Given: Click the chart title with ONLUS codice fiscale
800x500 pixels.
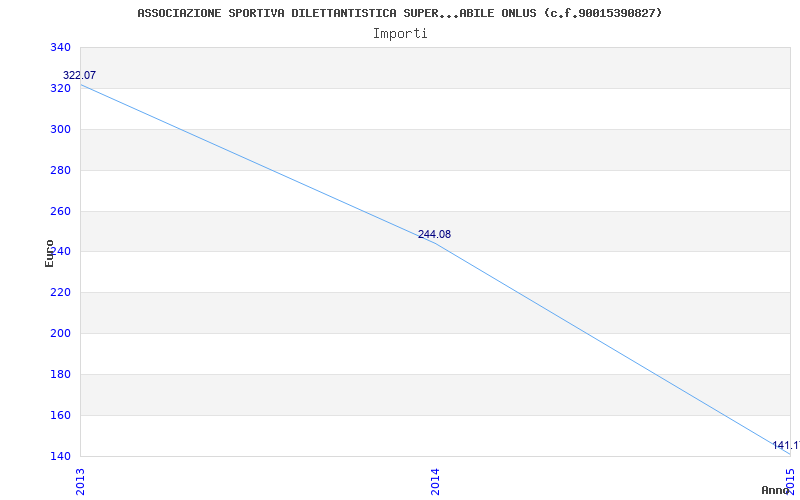Looking at the screenshot, I should (399, 13).
